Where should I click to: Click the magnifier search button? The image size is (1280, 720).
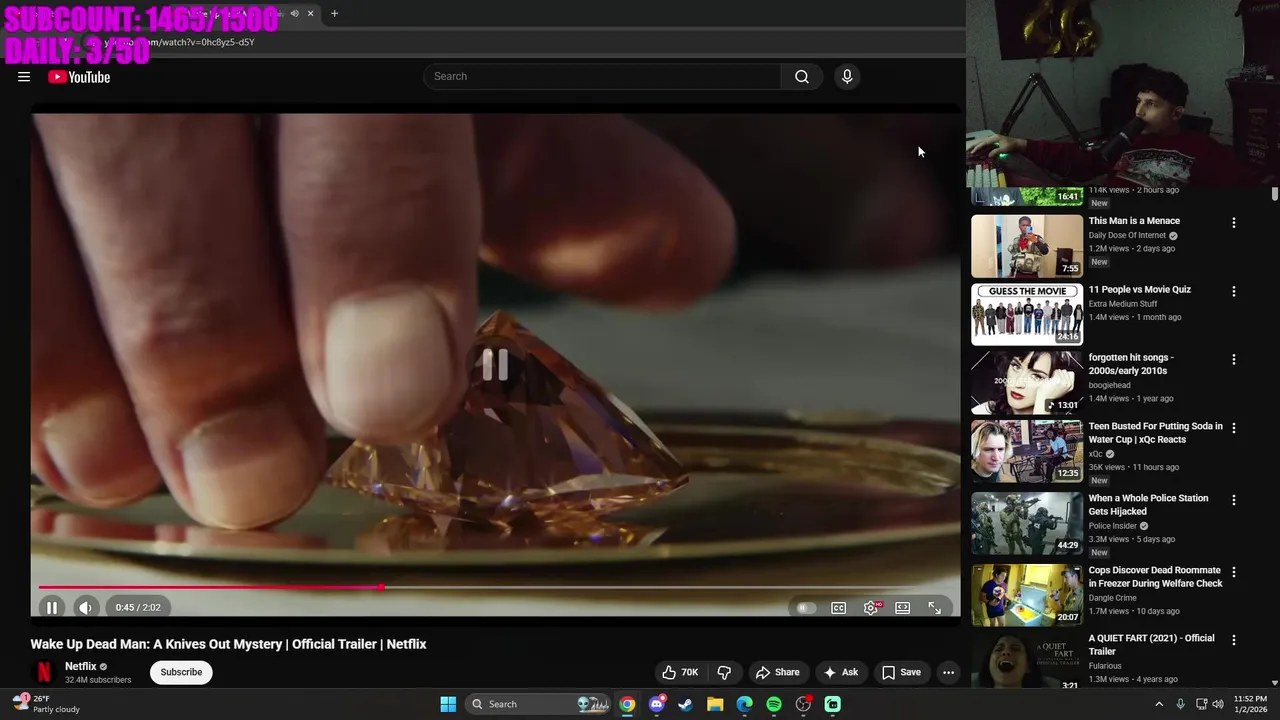(x=801, y=77)
